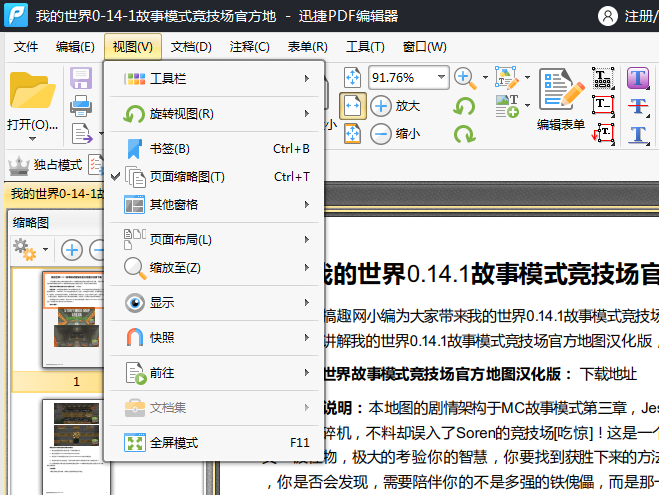Click the strikethrough T icon
Image resolution: width=659 pixels, height=495 pixels.
(x=638, y=106)
